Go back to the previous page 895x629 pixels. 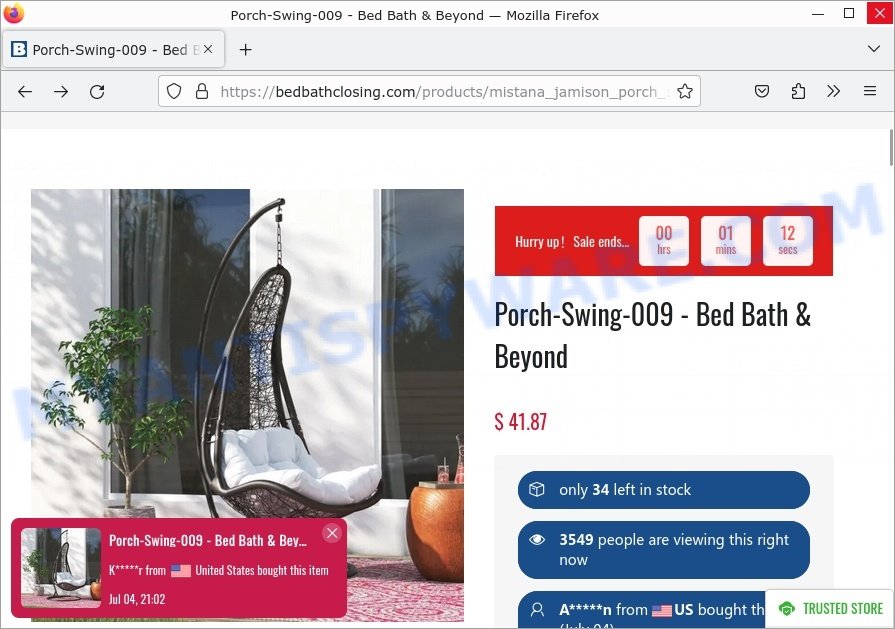25,91
